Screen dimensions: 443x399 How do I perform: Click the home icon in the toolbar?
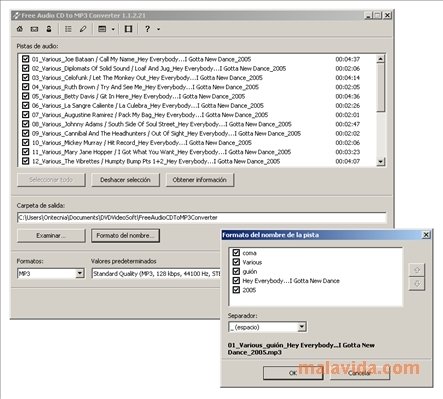pos(20,29)
